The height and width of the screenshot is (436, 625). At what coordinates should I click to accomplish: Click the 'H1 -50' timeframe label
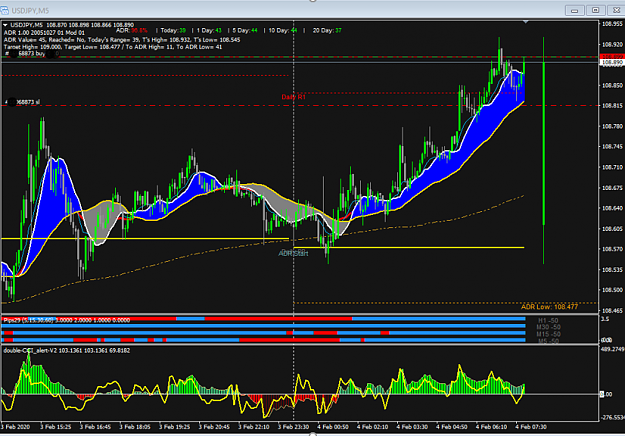[x=548, y=321]
